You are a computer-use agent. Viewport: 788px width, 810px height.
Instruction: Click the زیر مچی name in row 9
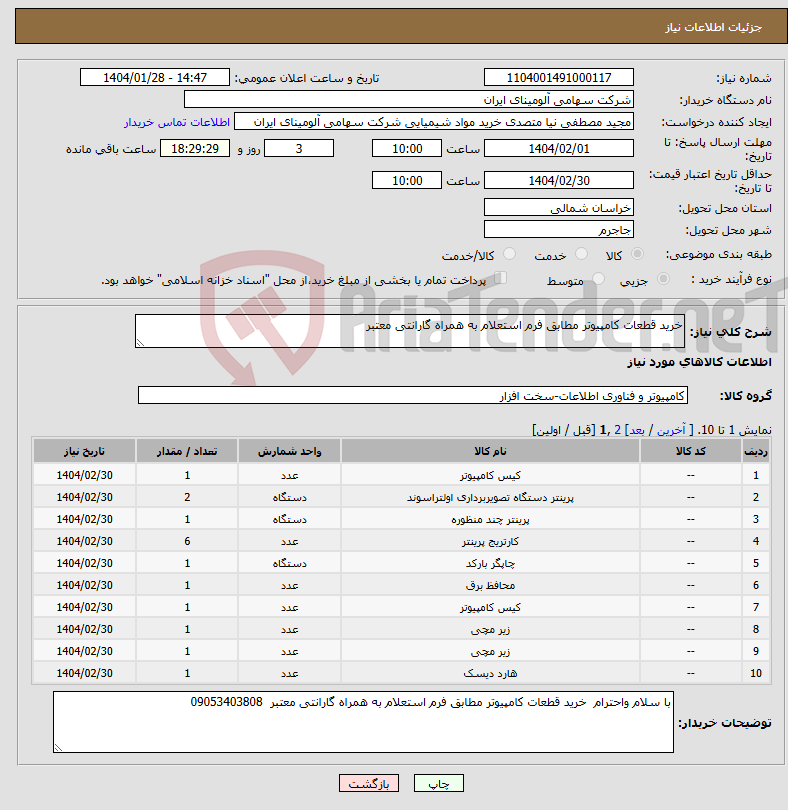(x=490, y=651)
